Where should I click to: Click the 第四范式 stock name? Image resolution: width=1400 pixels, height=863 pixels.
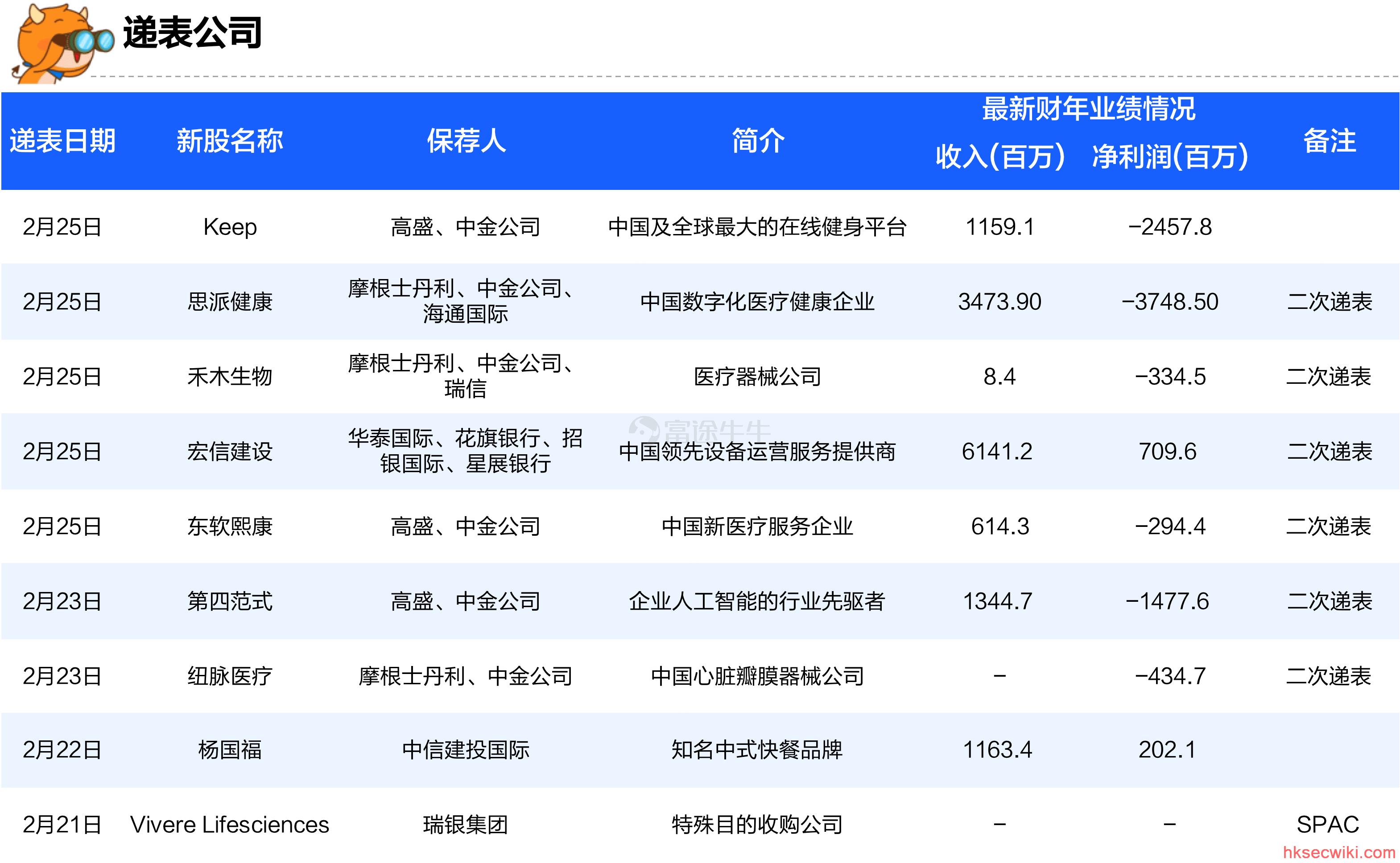coord(230,601)
